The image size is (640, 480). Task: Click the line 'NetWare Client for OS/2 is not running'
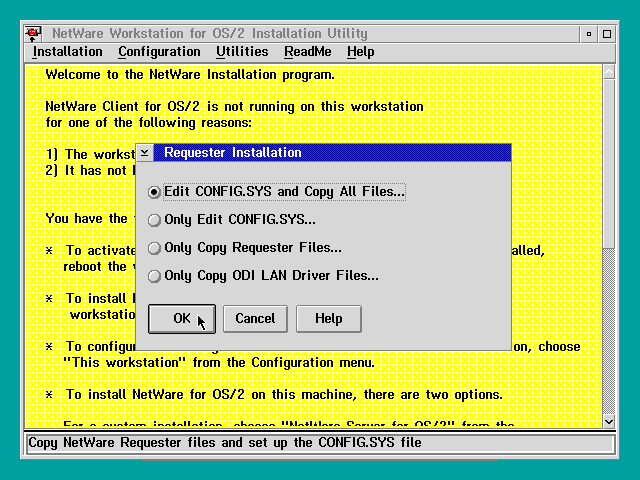[x=234, y=107]
